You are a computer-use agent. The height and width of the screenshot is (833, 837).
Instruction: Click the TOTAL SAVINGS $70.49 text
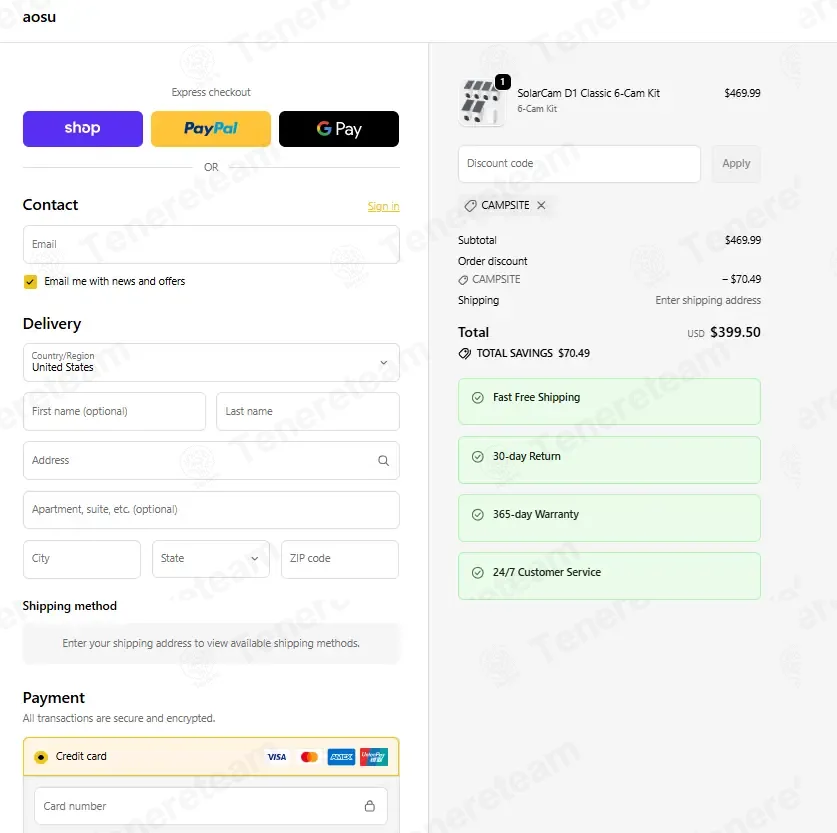pos(533,353)
